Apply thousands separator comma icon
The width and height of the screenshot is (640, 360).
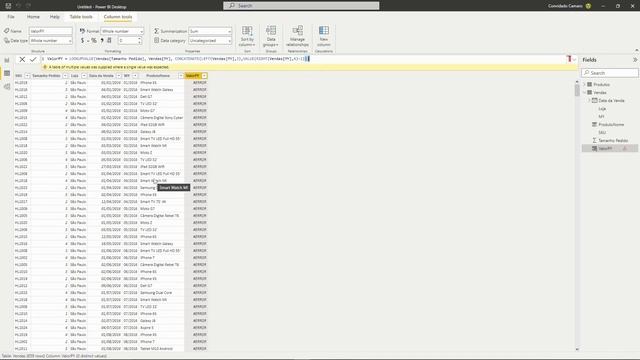[x=102, y=40]
